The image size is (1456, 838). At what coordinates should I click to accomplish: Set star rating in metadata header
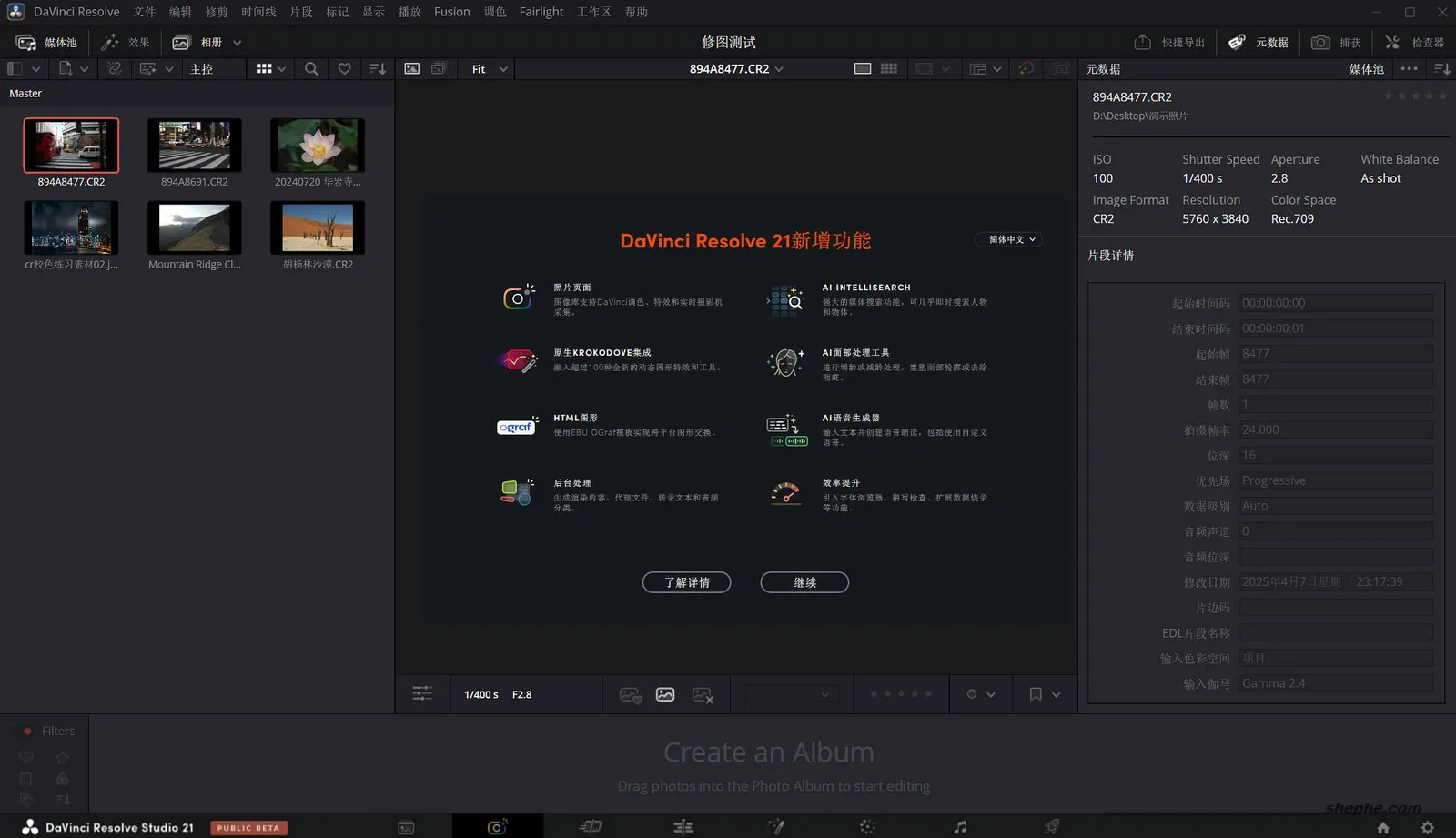(1415, 96)
